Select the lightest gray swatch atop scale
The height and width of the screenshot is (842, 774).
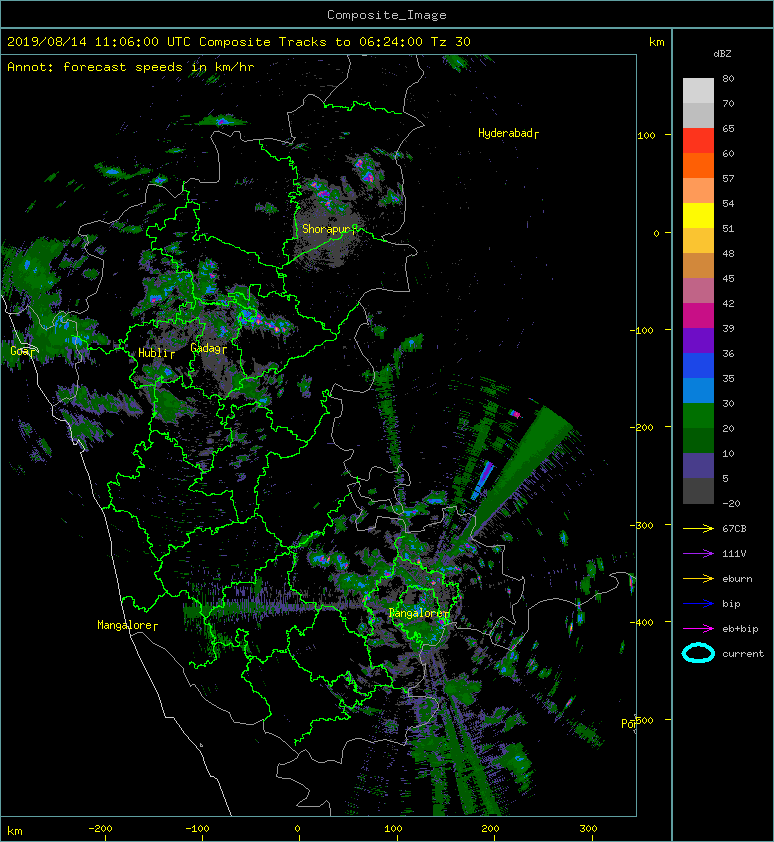698,91
